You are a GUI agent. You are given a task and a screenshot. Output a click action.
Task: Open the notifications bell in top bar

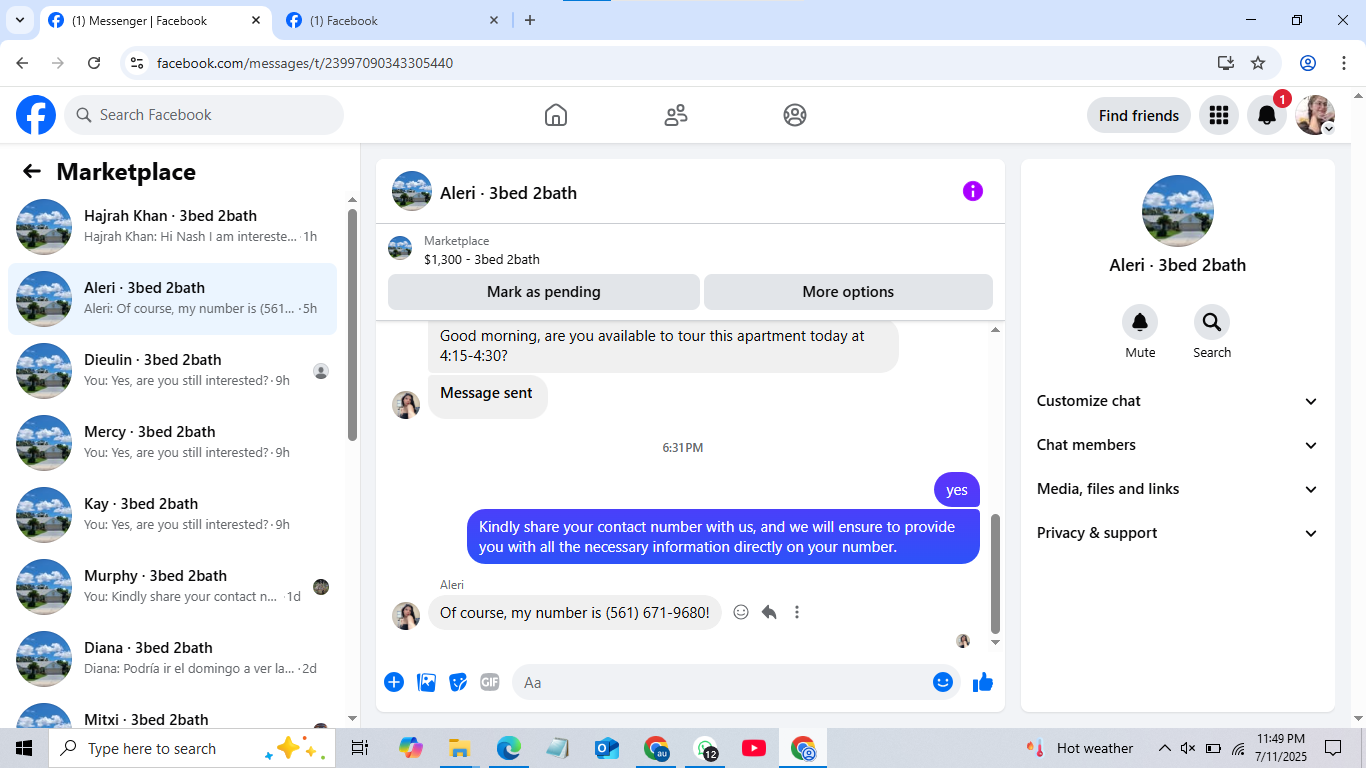(1266, 115)
